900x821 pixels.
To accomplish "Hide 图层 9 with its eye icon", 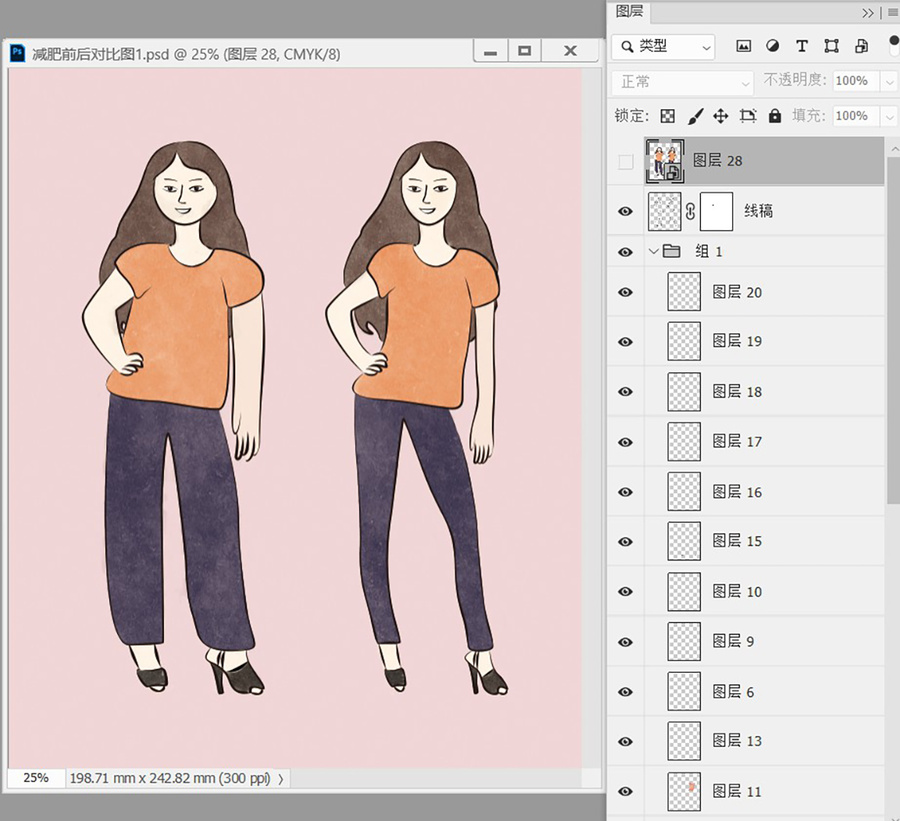I will [626, 642].
